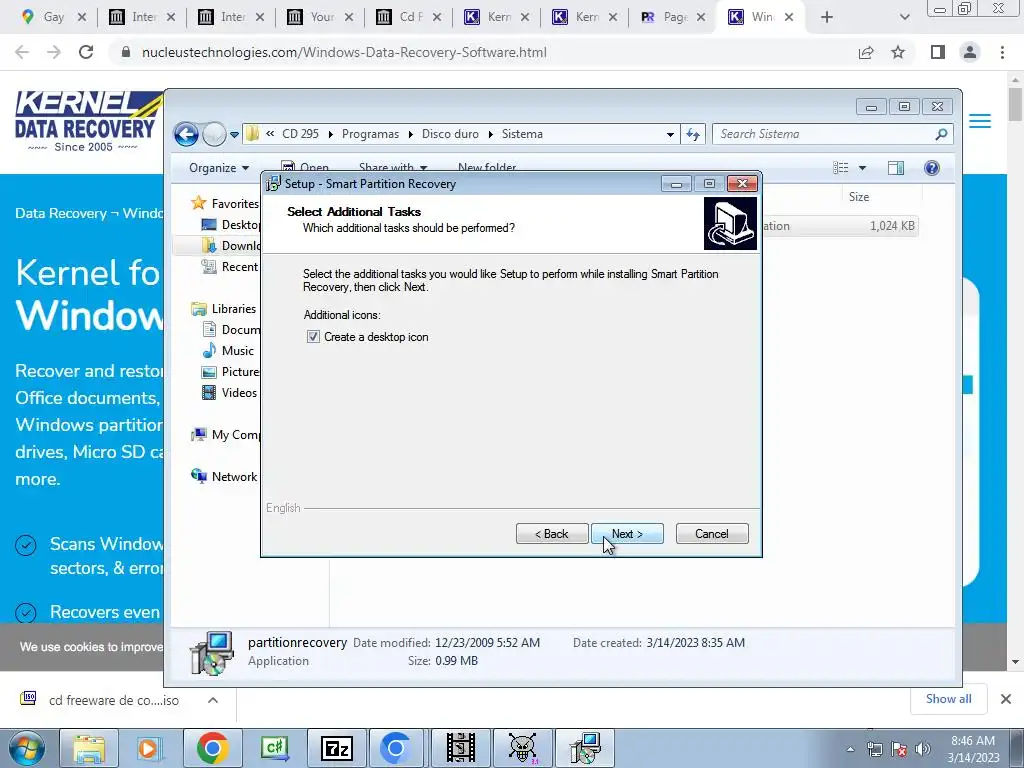Reload the Chrome page
1024x768 pixels.
tap(86, 52)
